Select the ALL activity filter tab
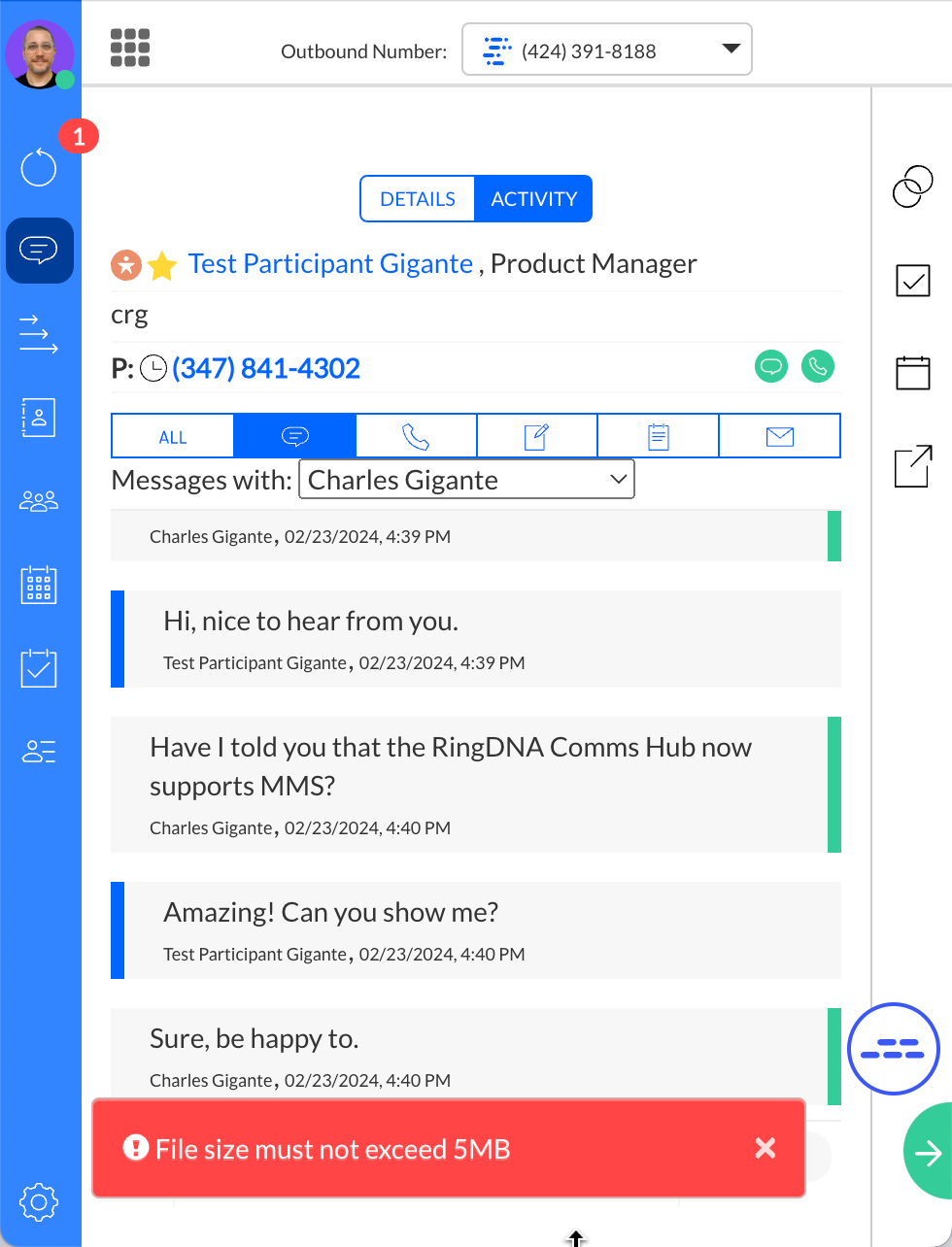 [x=173, y=437]
